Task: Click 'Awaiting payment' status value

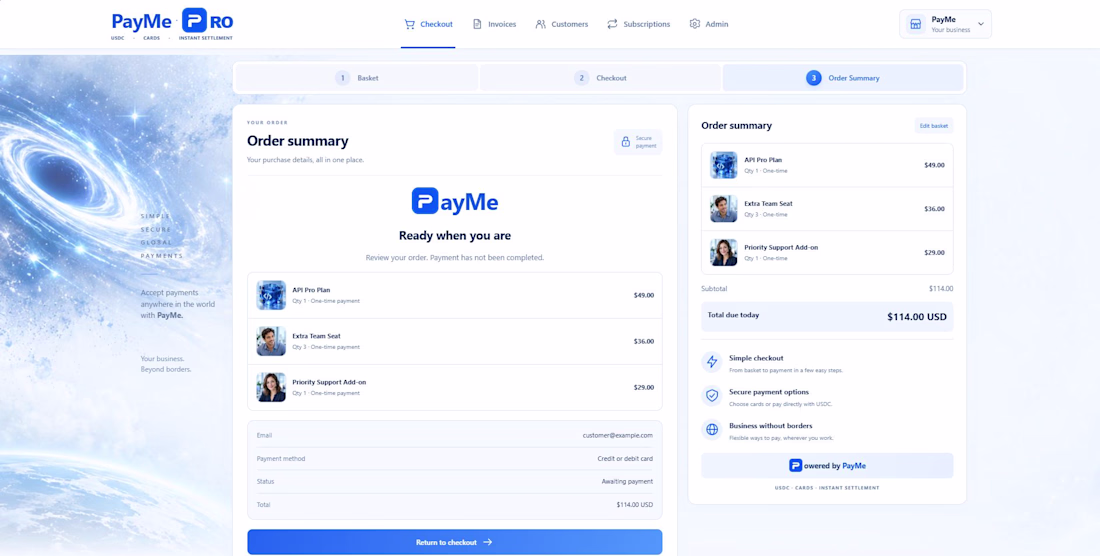Action: coord(627,482)
